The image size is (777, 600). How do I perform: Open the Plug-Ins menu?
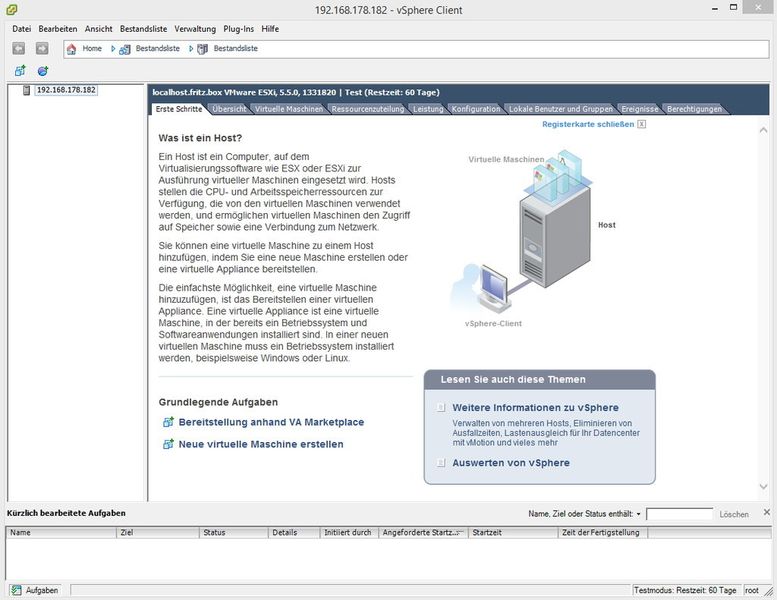coord(238,29)
